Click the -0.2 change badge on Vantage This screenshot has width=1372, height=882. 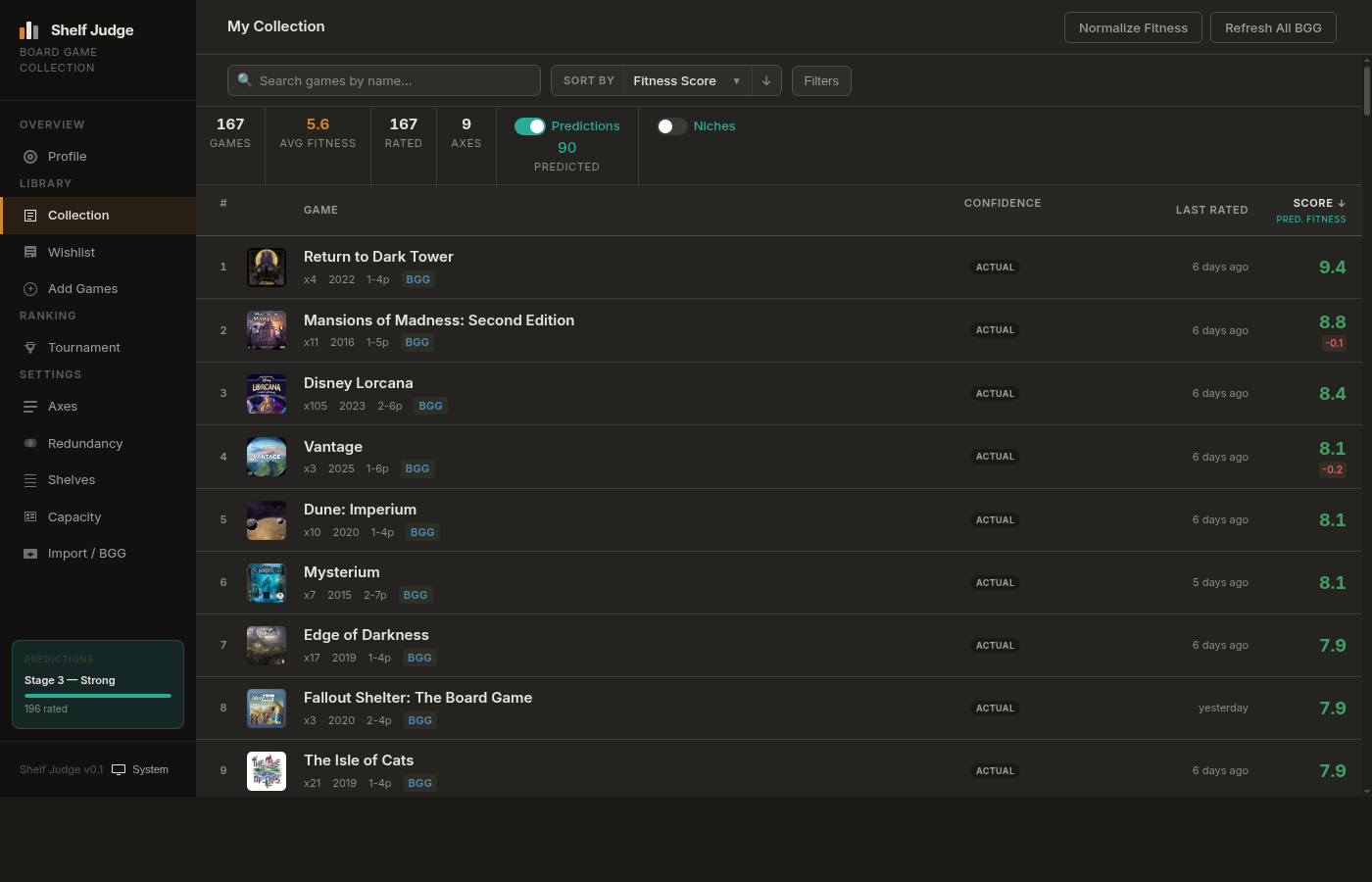point(1333,469)
